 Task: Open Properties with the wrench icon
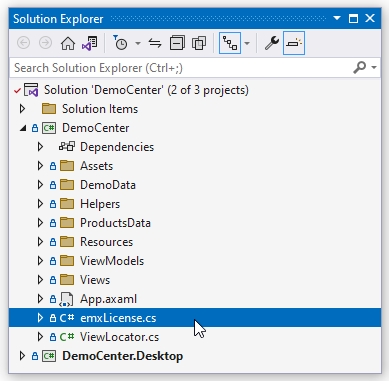[x=272, y=43]
